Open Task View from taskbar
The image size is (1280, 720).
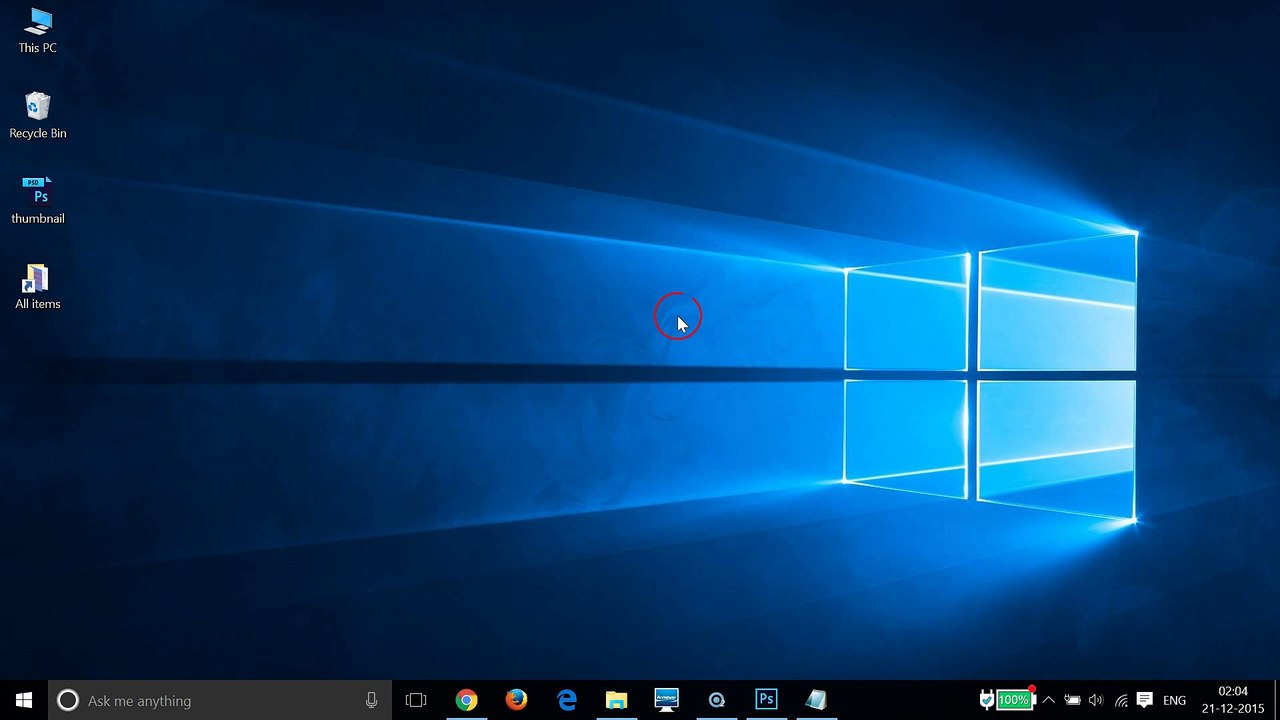click(416, 700)
